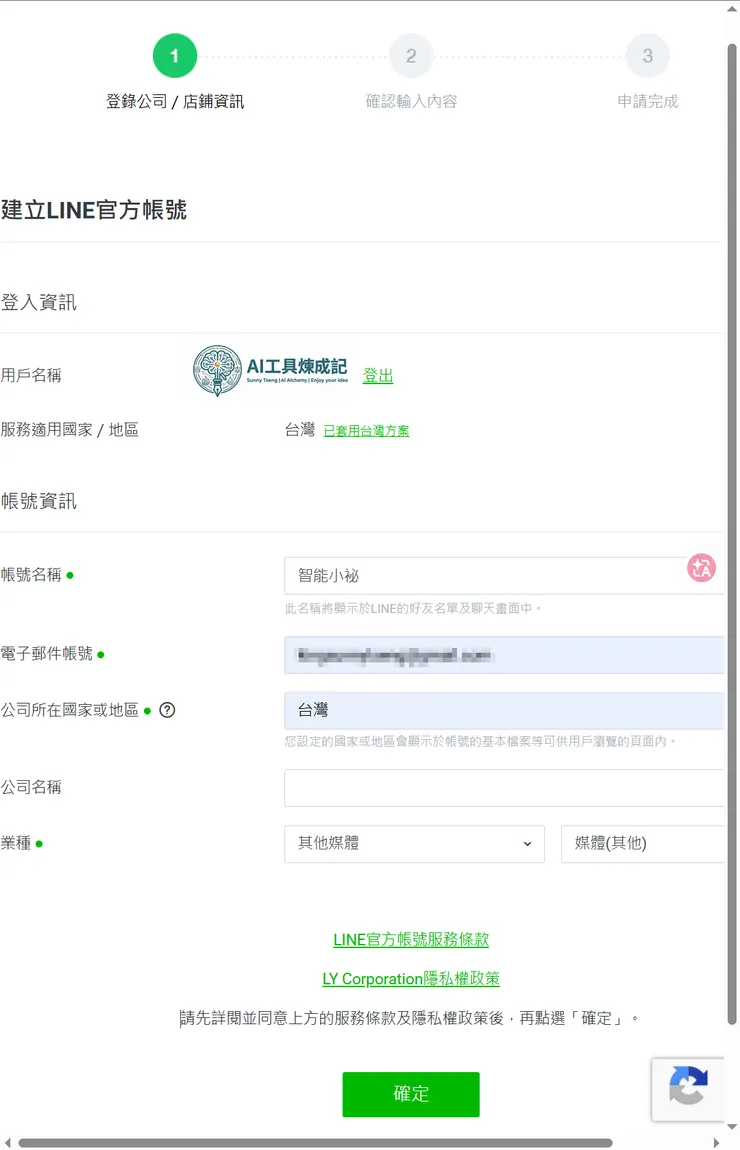Open LINE官方帳號服務條款 link

(x=411, y=940)
